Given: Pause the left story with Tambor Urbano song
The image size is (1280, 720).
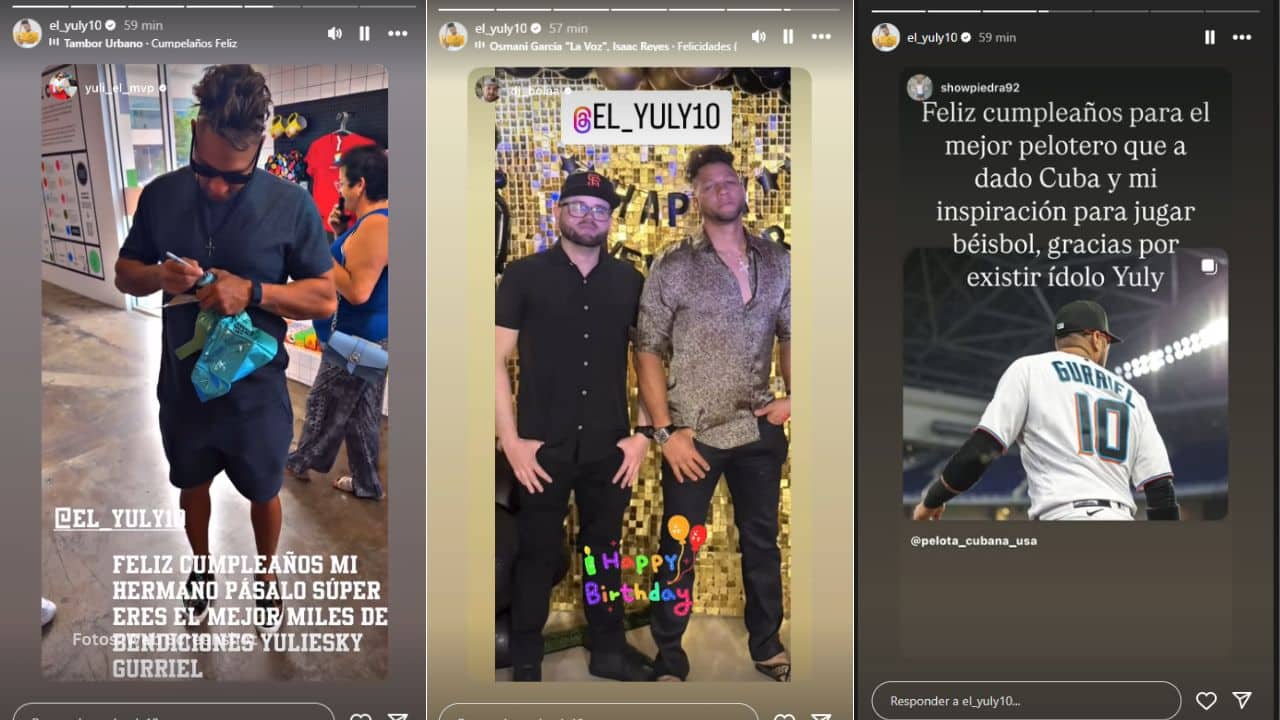Looking at the screenshot, I should tap(364, 33).
